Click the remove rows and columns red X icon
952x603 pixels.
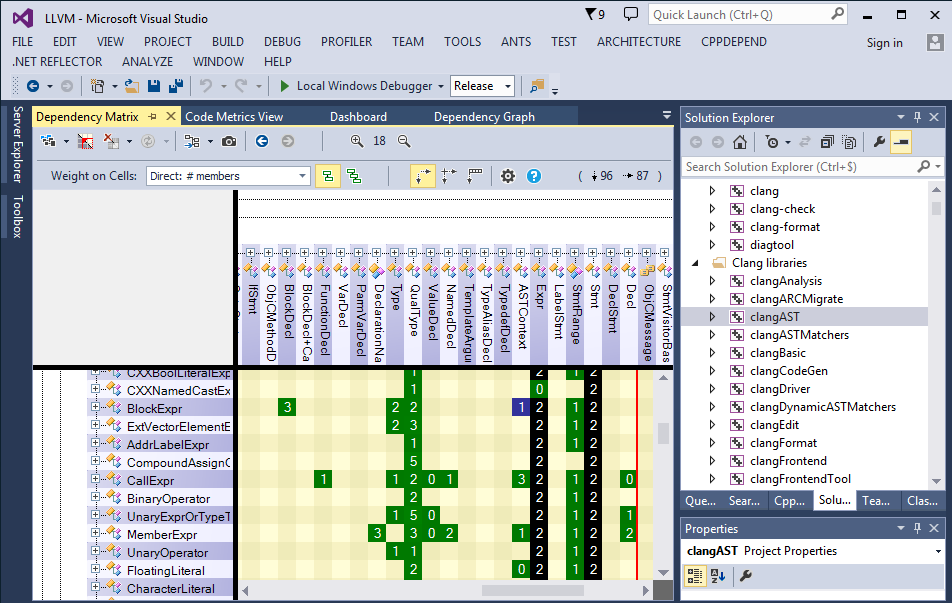coord(112,141)
